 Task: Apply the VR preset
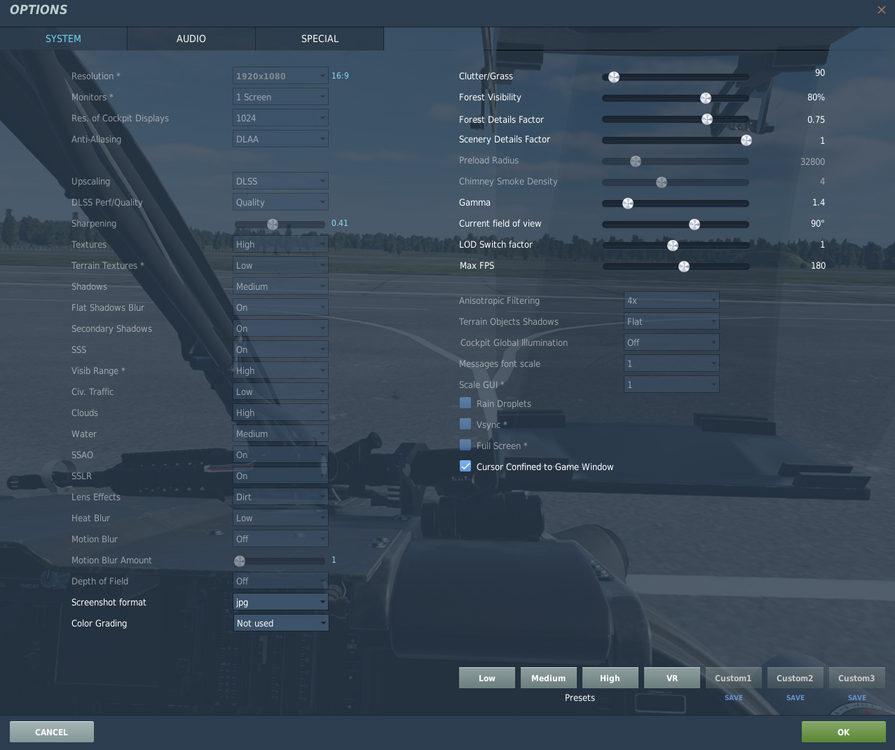coord(672,678)
